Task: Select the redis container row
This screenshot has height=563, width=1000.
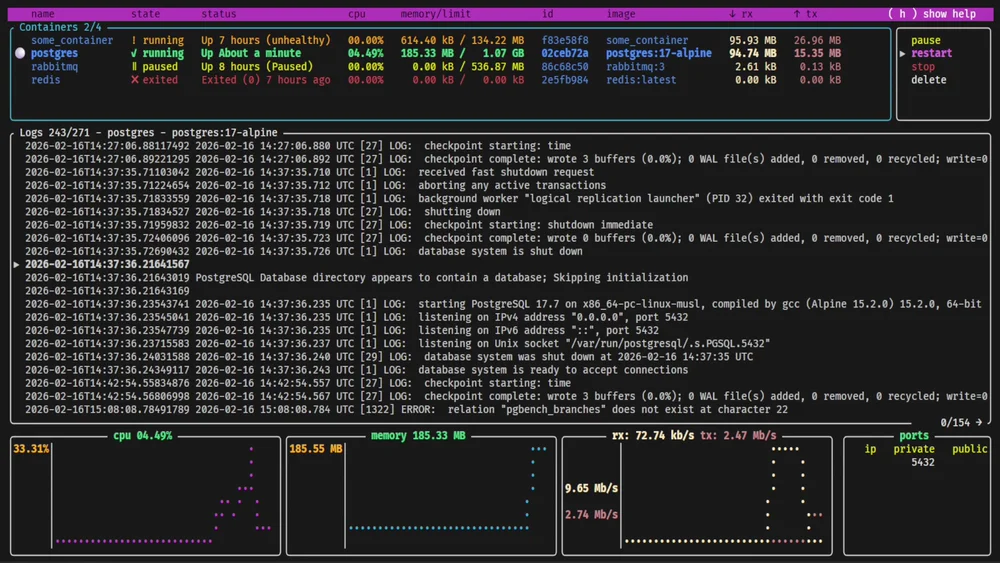Action: [45, 80]
